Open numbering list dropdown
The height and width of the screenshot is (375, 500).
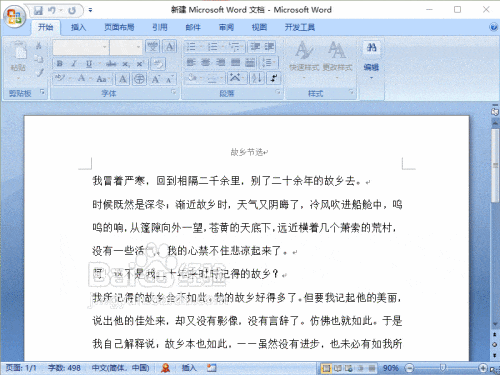click(224, 47)
